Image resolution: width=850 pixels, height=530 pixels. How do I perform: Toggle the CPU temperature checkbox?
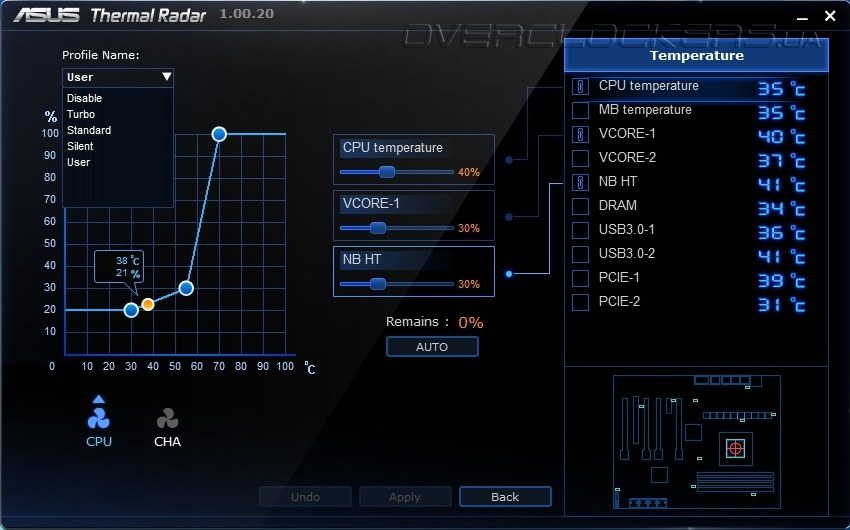(x=580, y=86)
